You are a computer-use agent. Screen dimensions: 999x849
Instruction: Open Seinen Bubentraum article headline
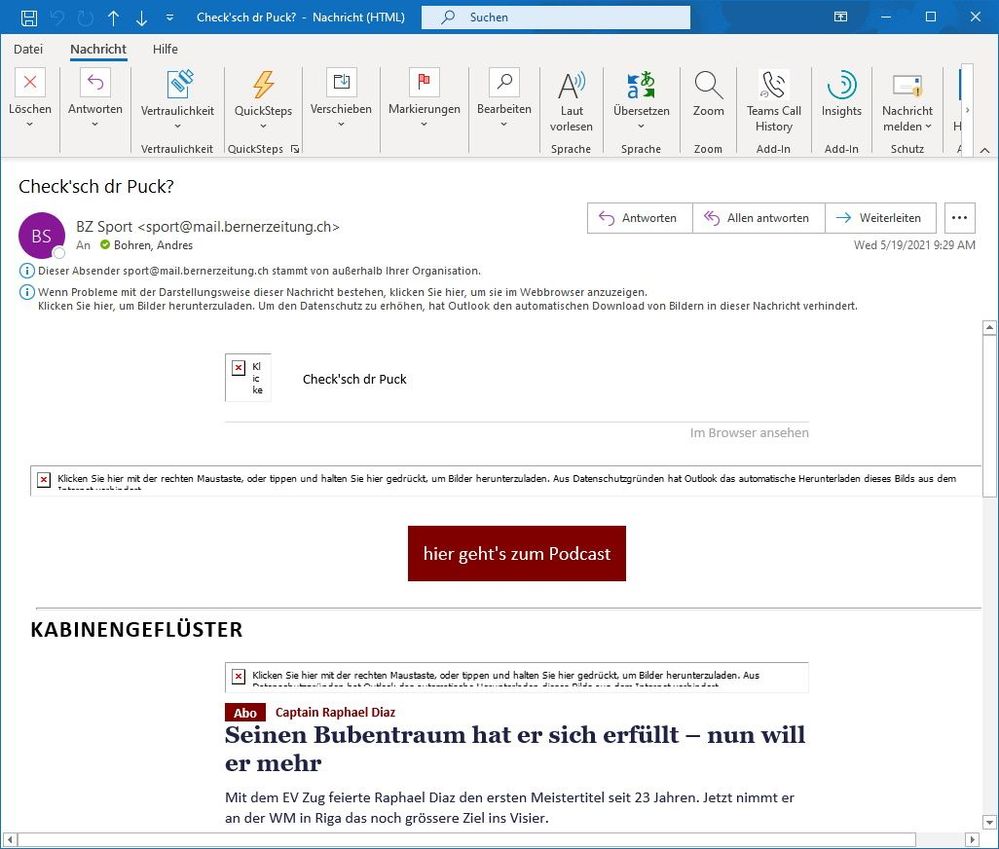pos(515,748)
